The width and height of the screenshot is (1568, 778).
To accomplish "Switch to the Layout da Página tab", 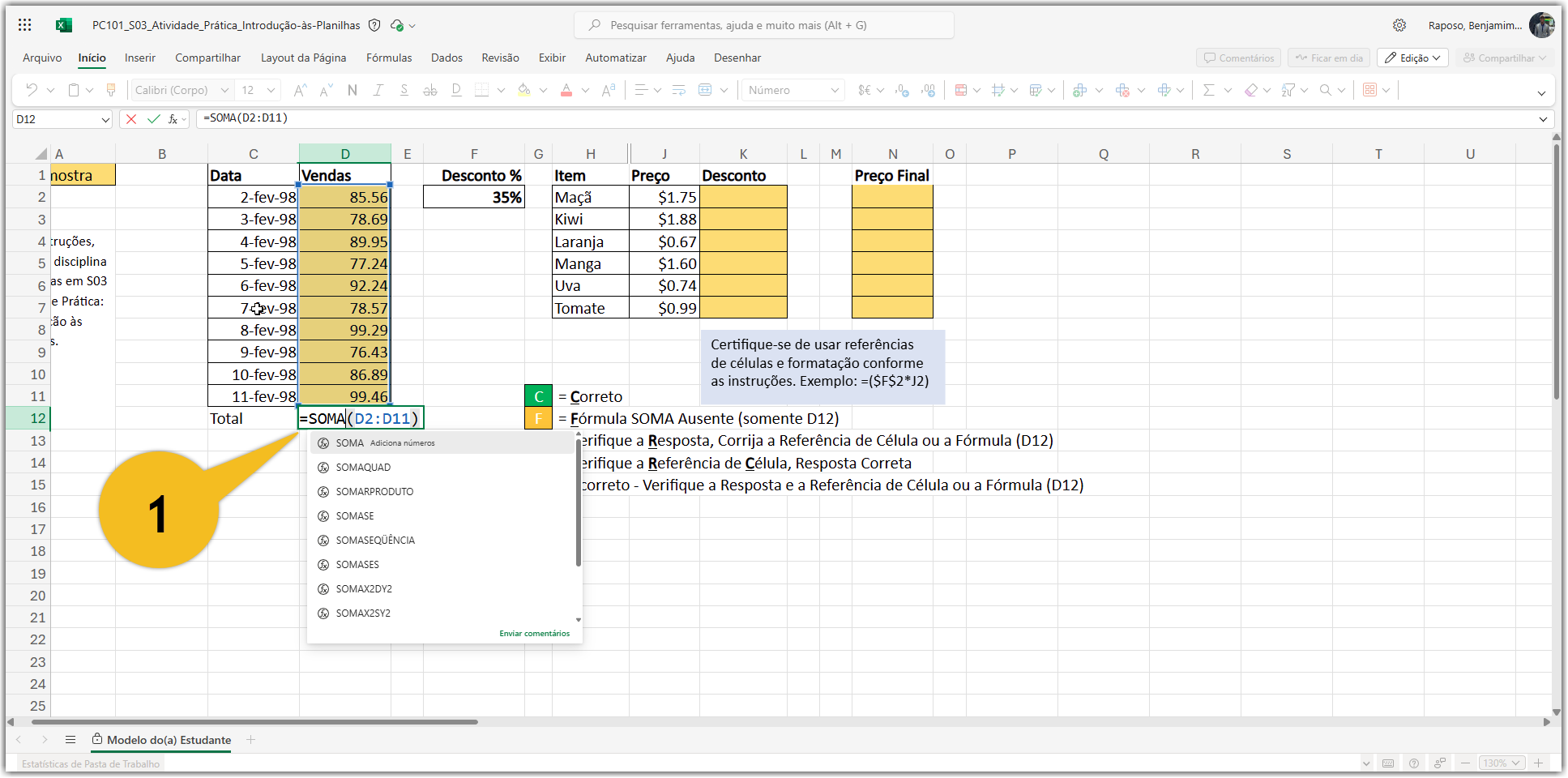I will pos(303,58).
